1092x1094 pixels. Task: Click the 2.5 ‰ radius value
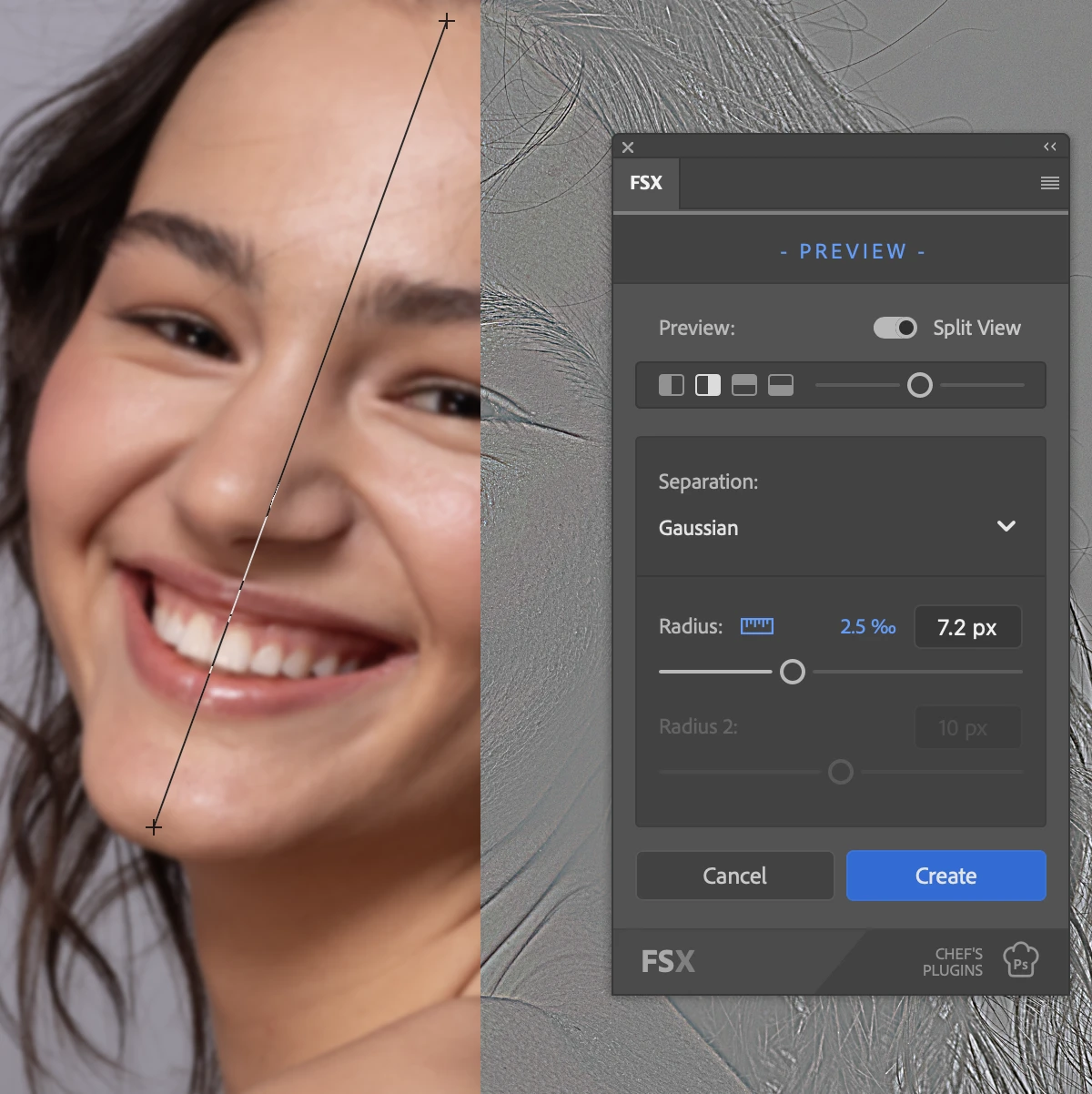(x=868, y=627)
